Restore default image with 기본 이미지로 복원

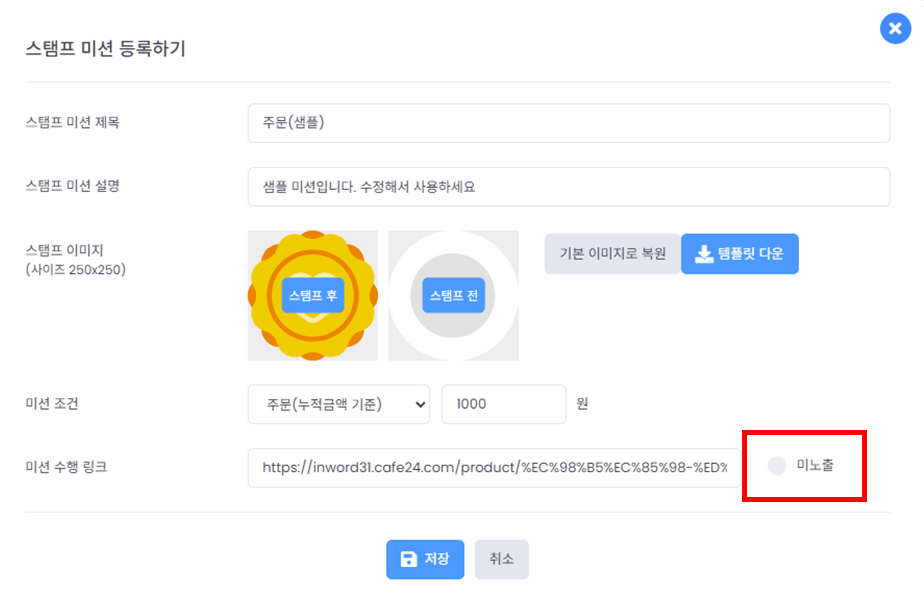612,254
